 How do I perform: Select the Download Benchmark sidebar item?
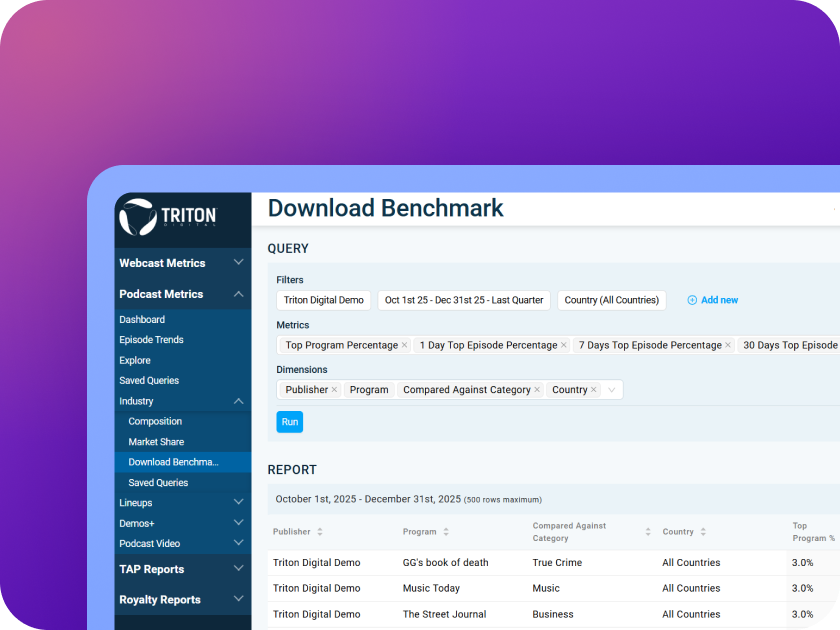coord(183,462)
